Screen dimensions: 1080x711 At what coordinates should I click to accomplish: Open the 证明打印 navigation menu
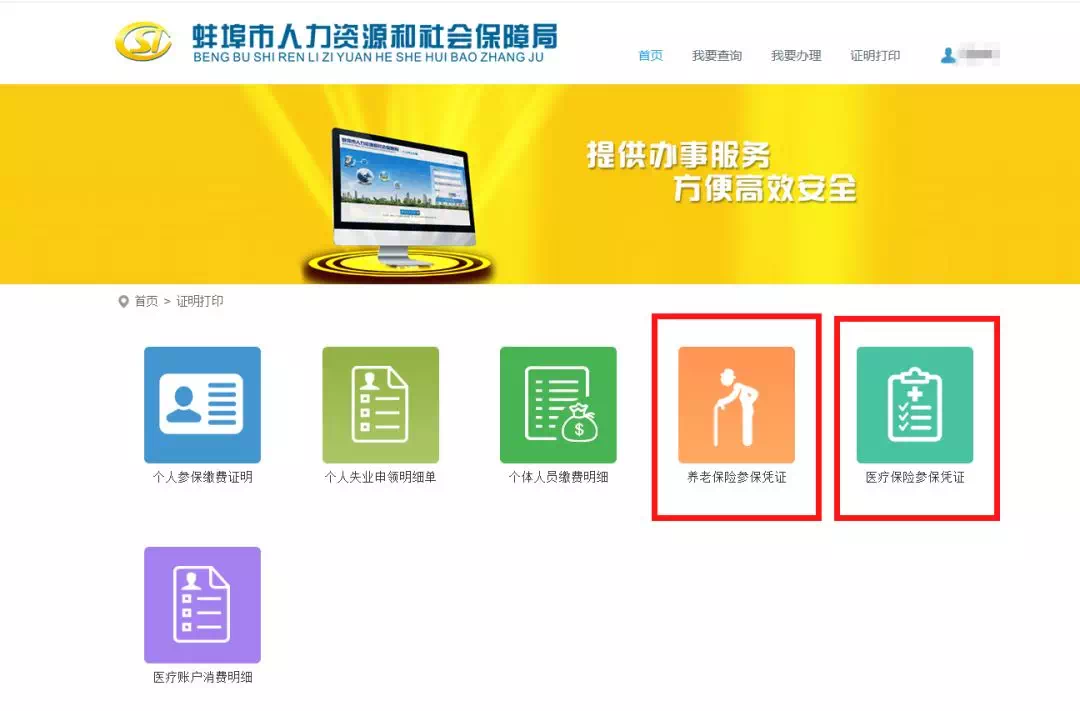click(x=875, y=55)
